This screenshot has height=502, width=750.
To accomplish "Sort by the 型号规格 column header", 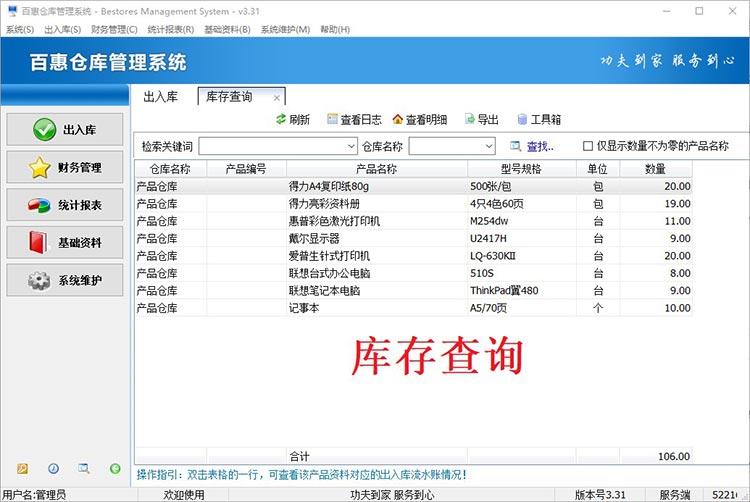I will coord(522,169).
